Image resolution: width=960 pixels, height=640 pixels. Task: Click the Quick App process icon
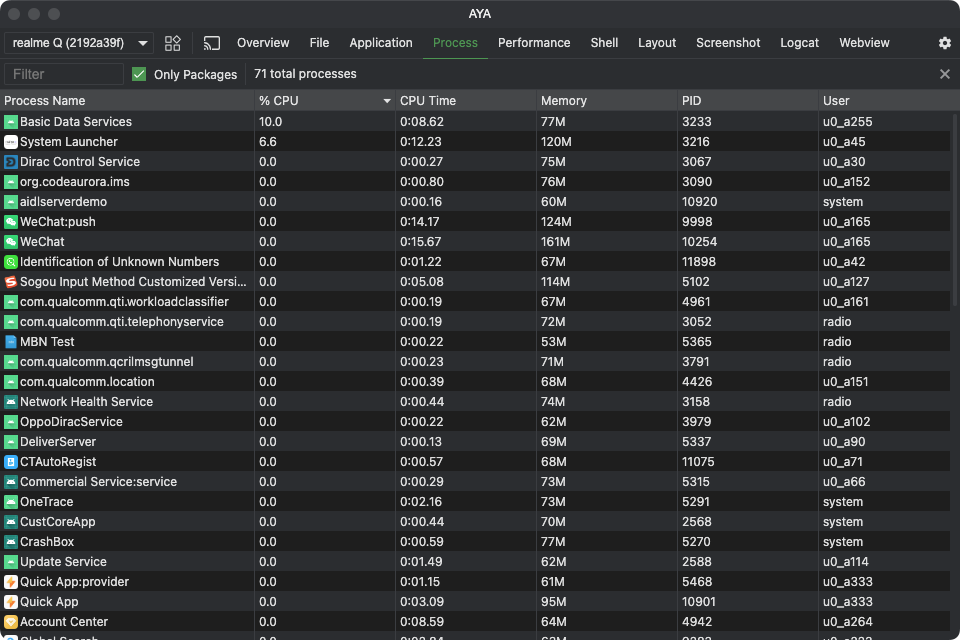click(10, 602)
